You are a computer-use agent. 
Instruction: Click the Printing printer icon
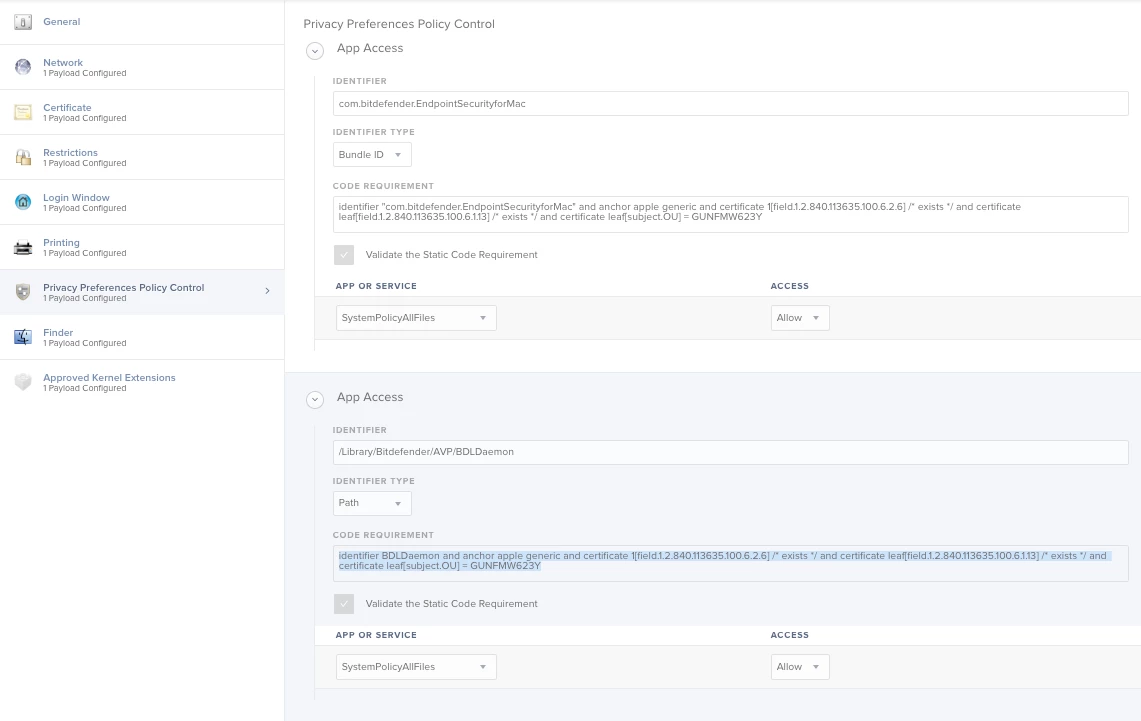23,247
